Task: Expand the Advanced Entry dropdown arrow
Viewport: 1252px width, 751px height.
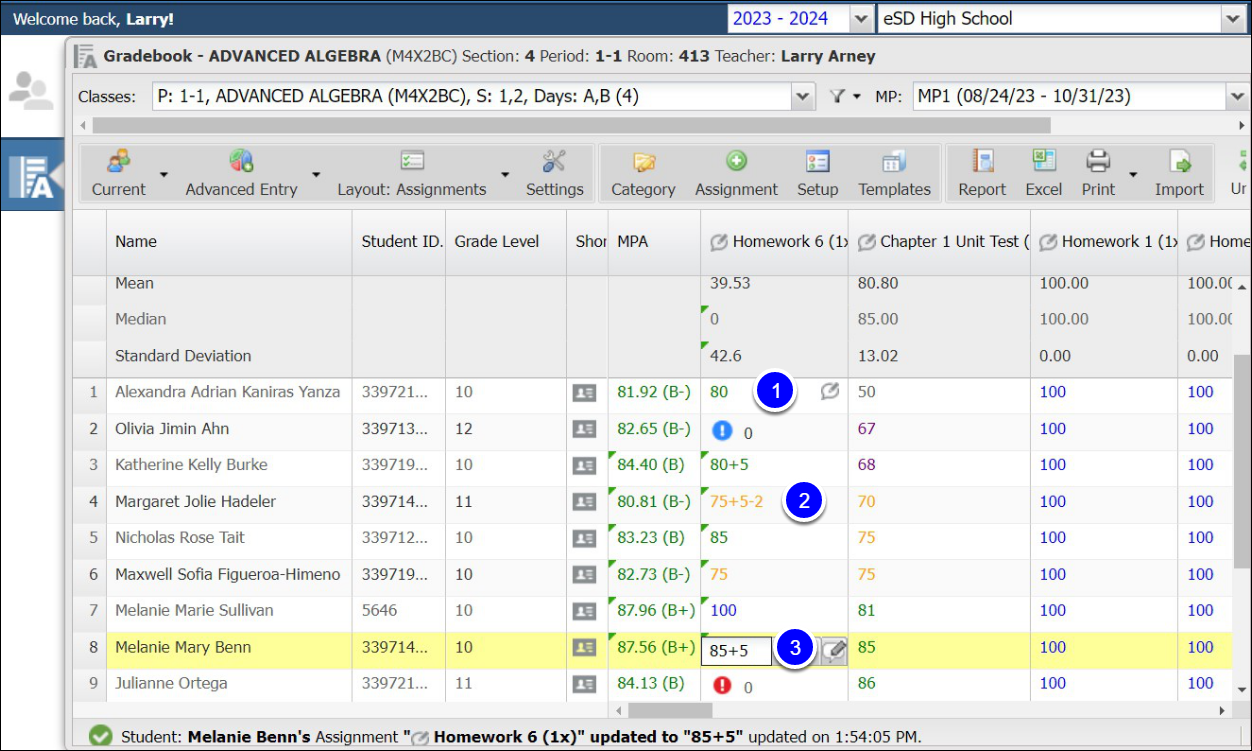Action: [316, 174]
